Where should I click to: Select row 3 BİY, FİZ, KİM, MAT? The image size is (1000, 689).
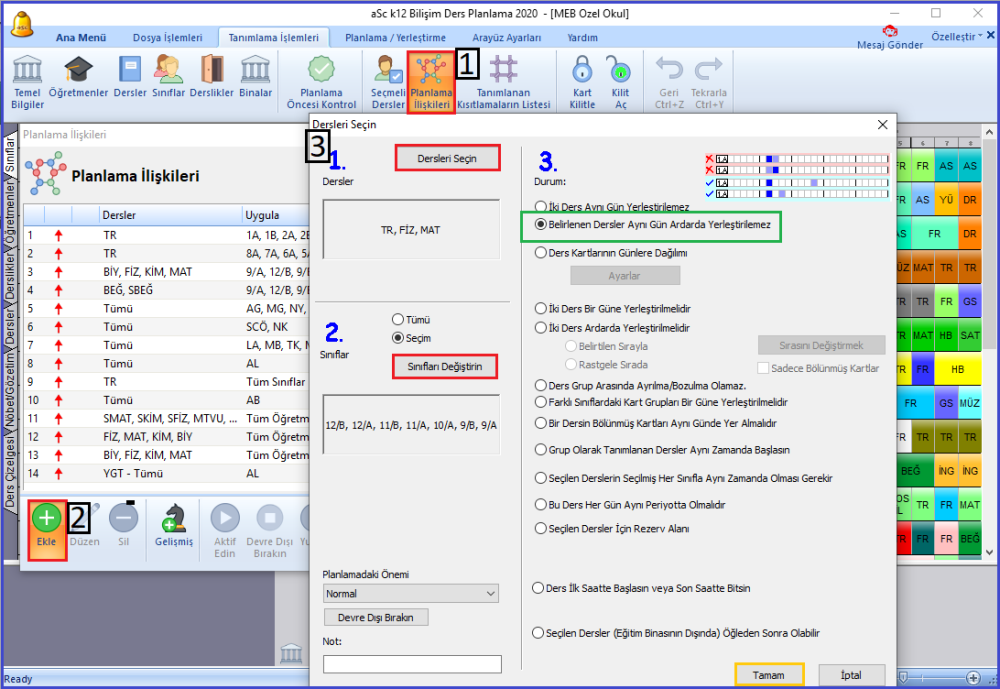(167, 272)
